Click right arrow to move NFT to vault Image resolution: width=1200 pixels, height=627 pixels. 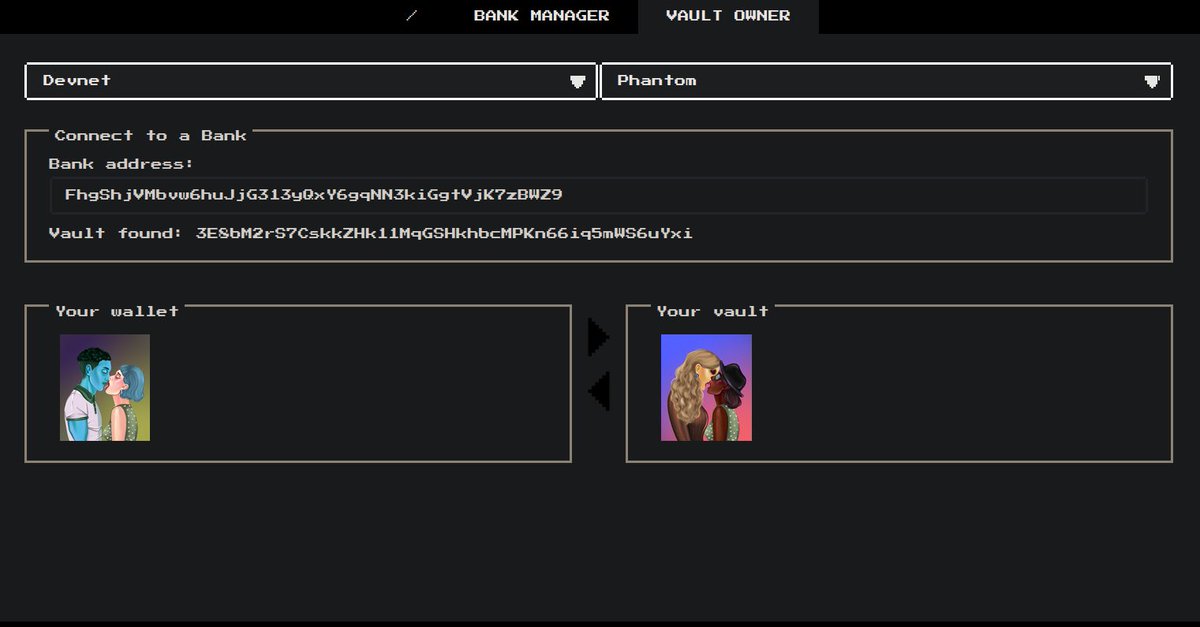598,337
